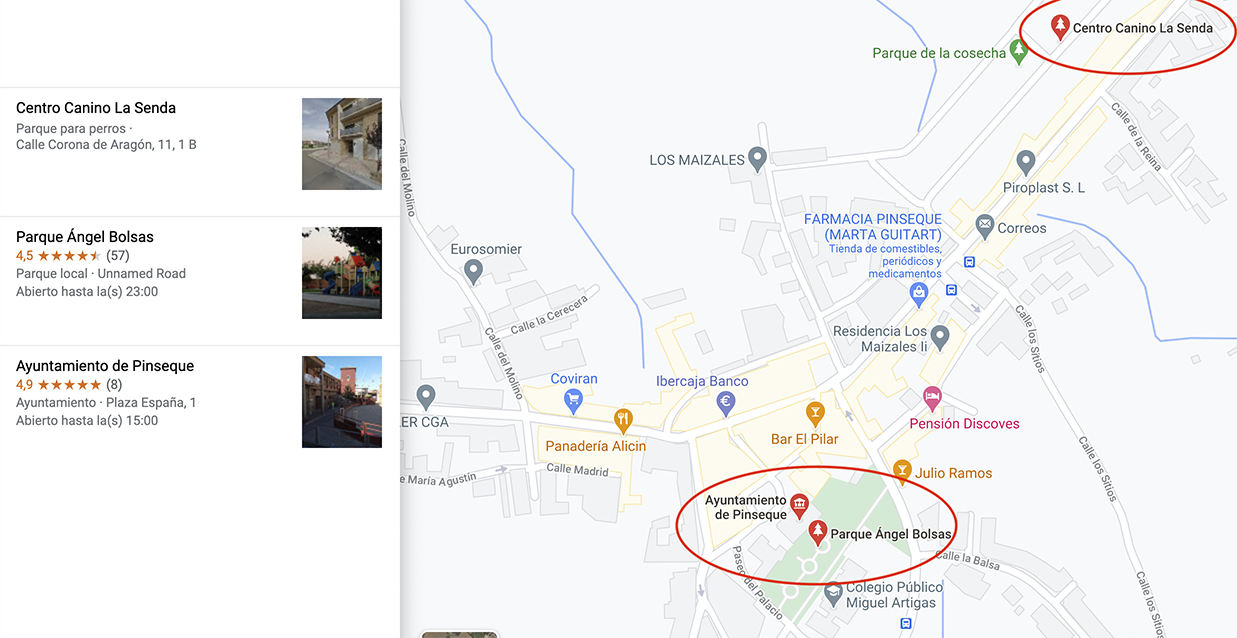Image resolution: width=1237 pixels, height=638 pixels.
Task: Click the Panadería Alicin restaurant icon
Action: (x=624, y=420)
